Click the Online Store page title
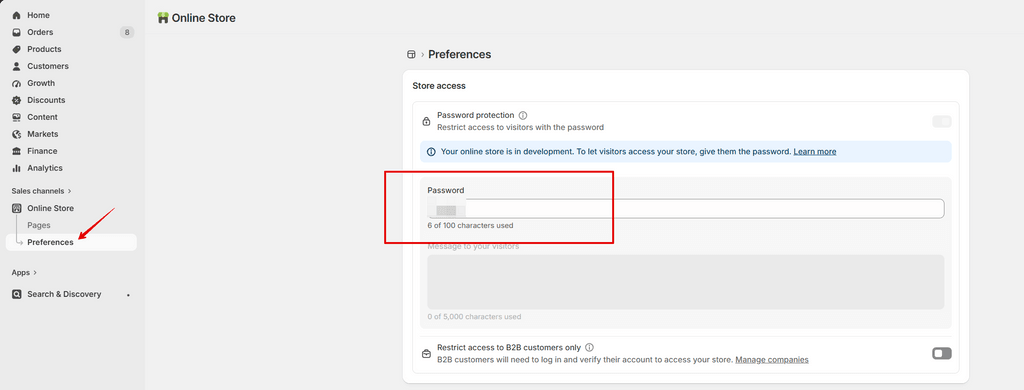This screenshot has height=390, width=1024. (204, 18)
